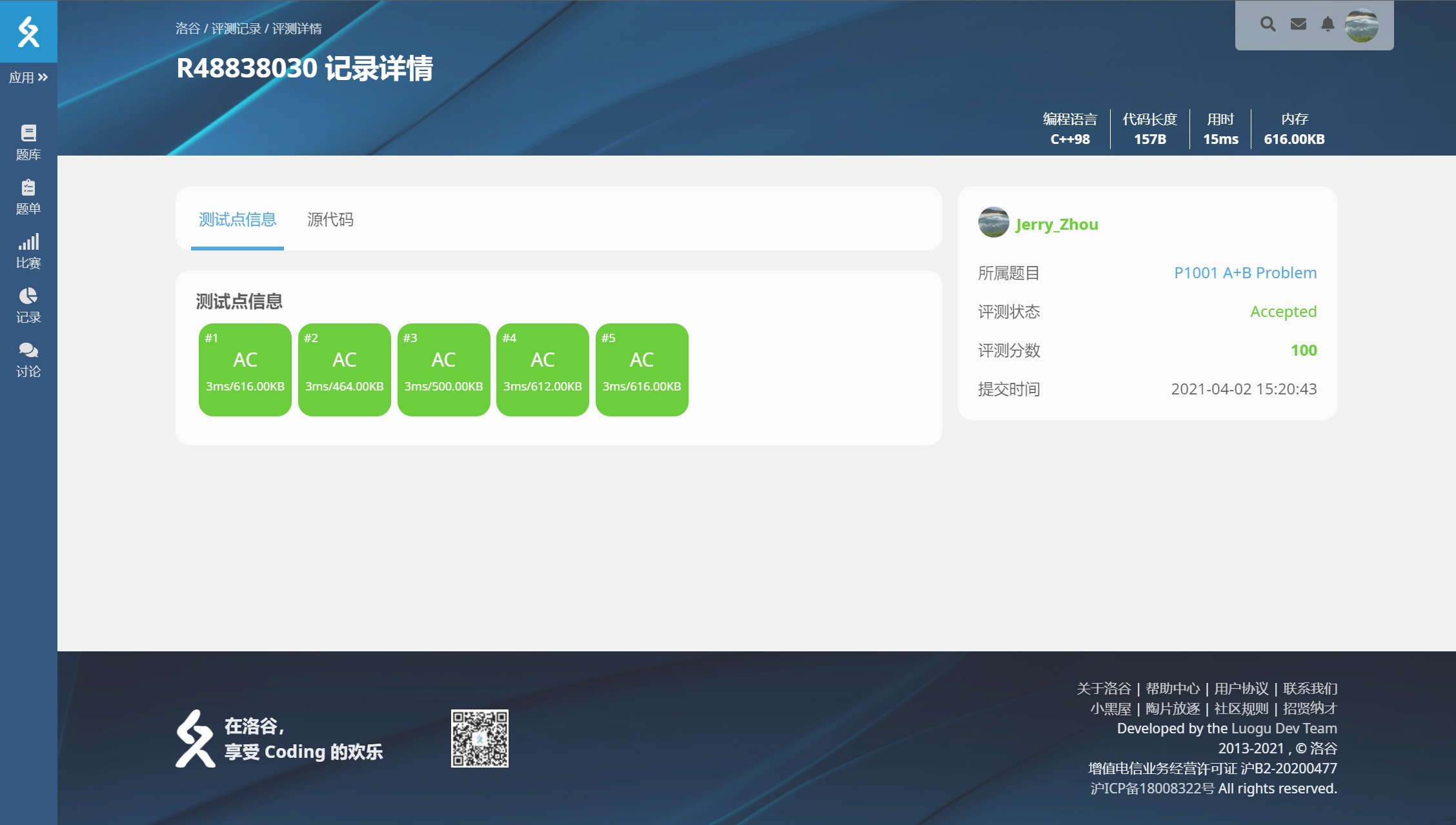This screenshot has height=825, width=1456.
Task: Click the user avatar in top bar
Action: click(x=1362, y=25)
